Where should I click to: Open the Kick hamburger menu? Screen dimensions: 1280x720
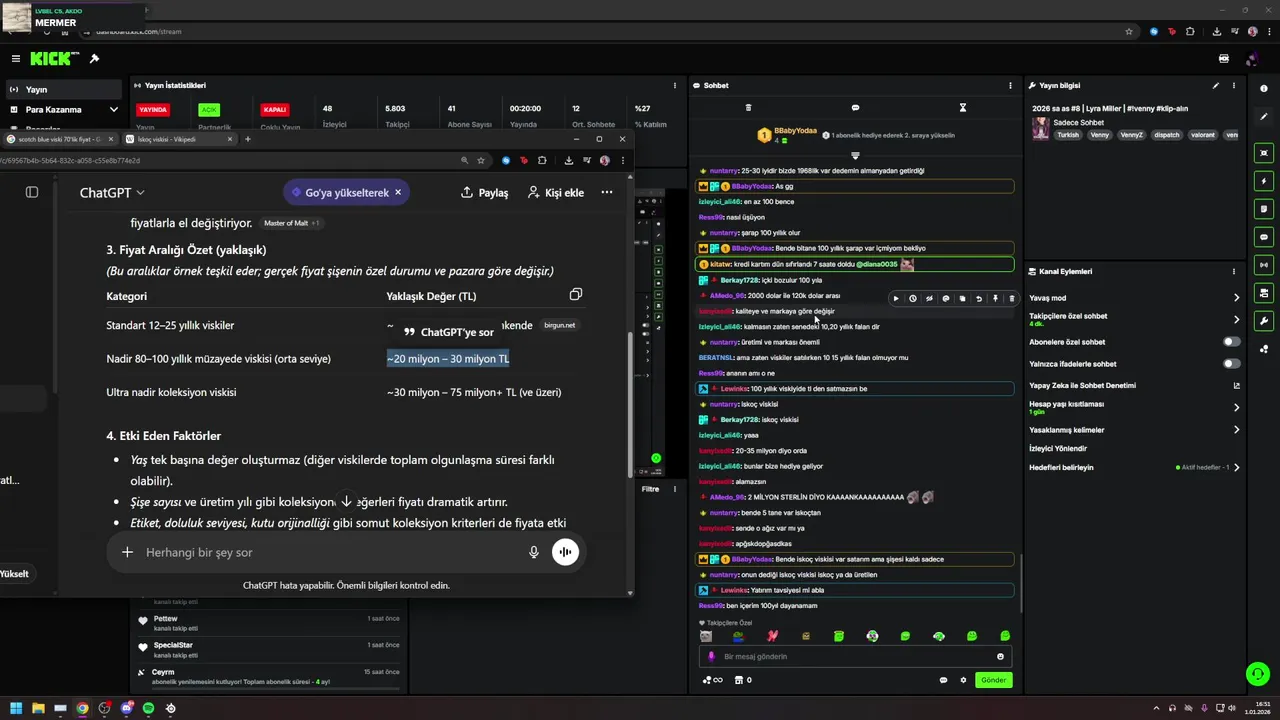pyautogui.click(x=15, y=59)
